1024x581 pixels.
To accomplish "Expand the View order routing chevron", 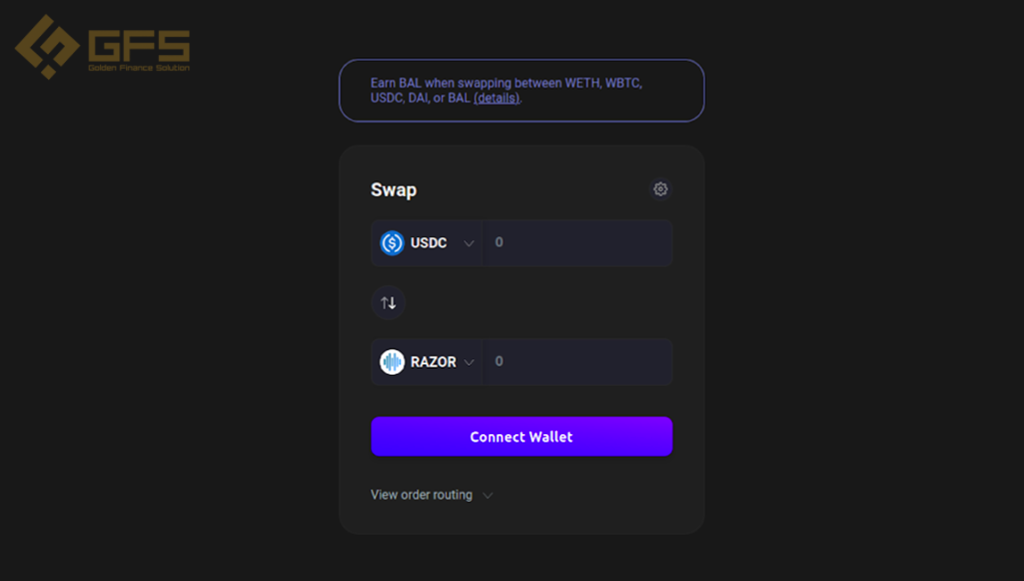I will 487,495.
